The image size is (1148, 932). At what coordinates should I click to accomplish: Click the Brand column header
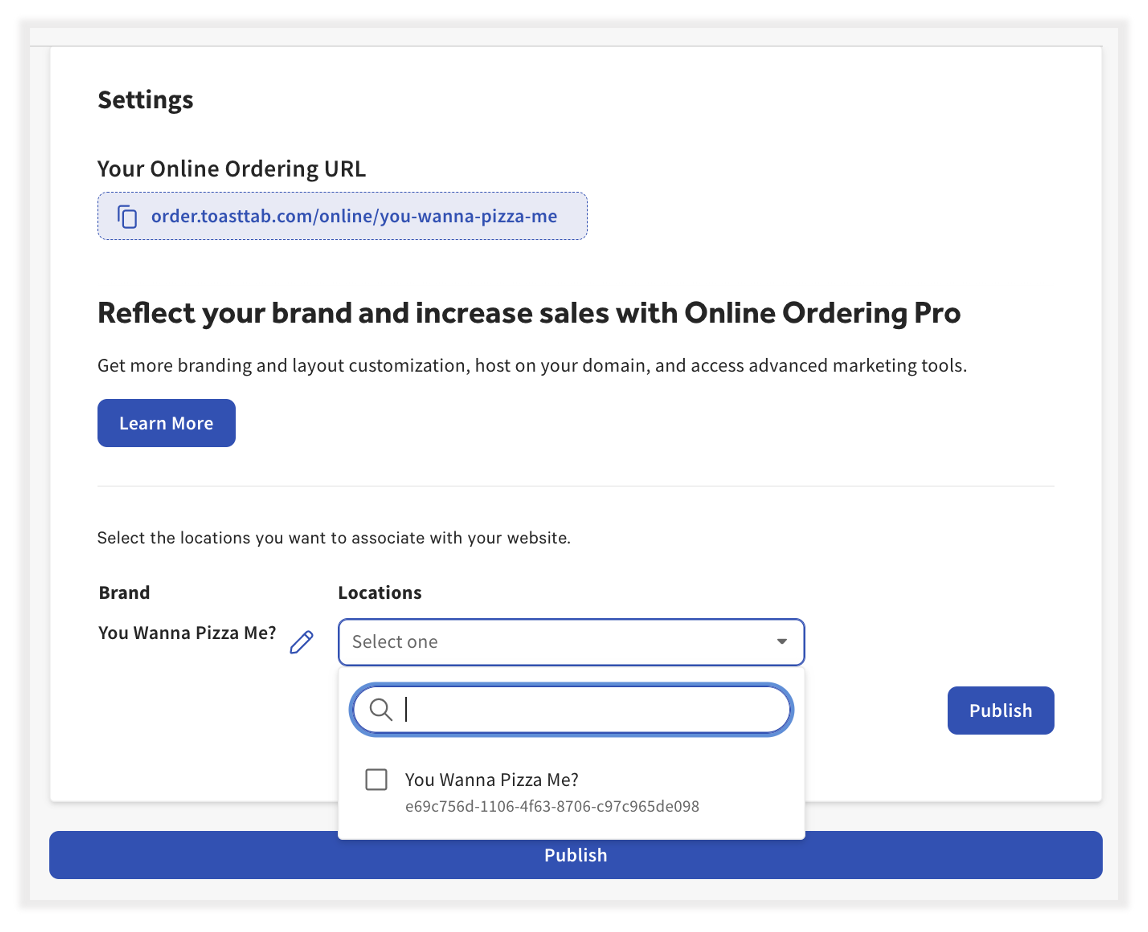click(124, 592)
